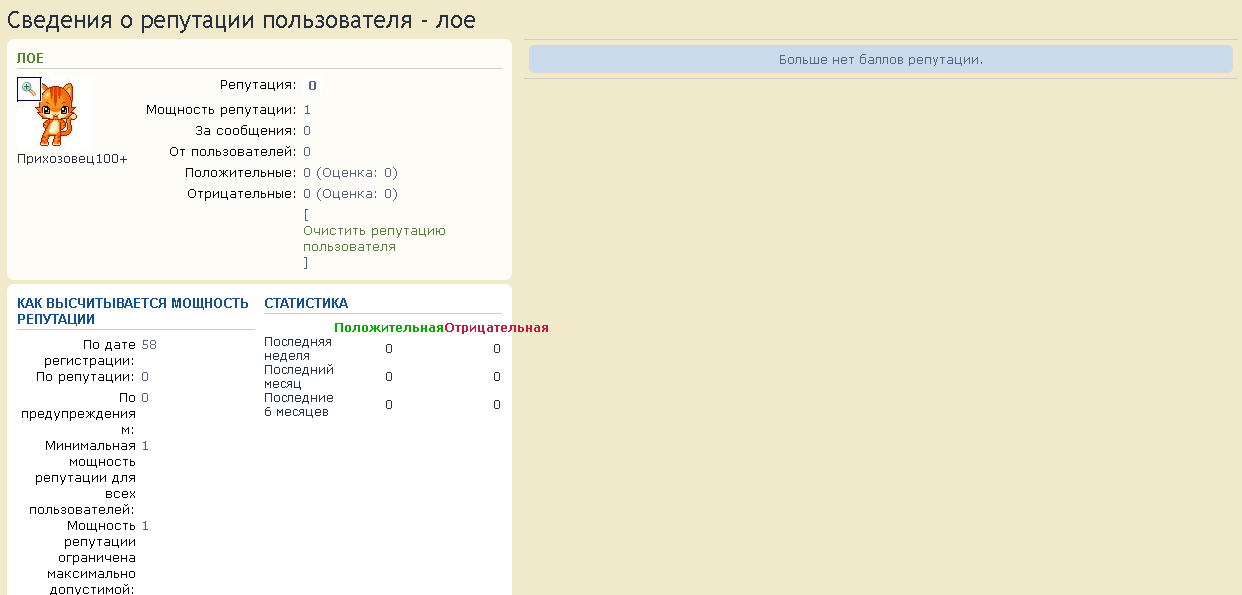Click the Очистить репутацию пользователя link
The height and width of the screenshot is (595, 1242).
point(374,238)
